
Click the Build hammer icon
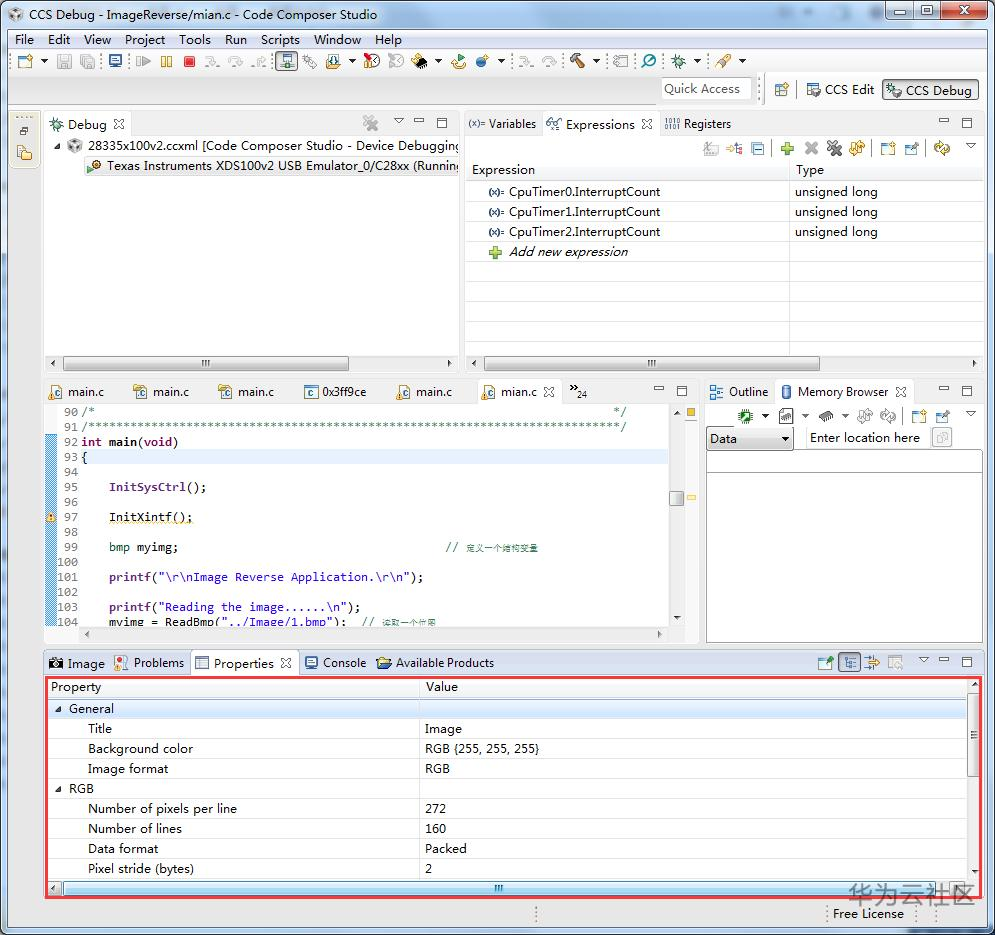[577, 60]
